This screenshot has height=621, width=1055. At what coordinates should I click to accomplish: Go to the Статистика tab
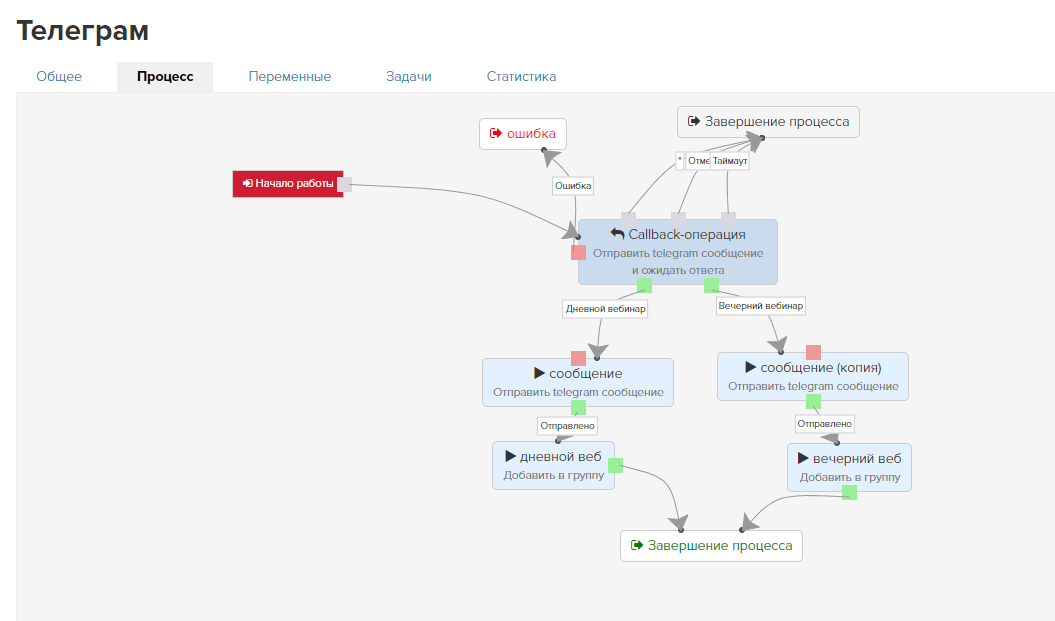pos(521,77)
